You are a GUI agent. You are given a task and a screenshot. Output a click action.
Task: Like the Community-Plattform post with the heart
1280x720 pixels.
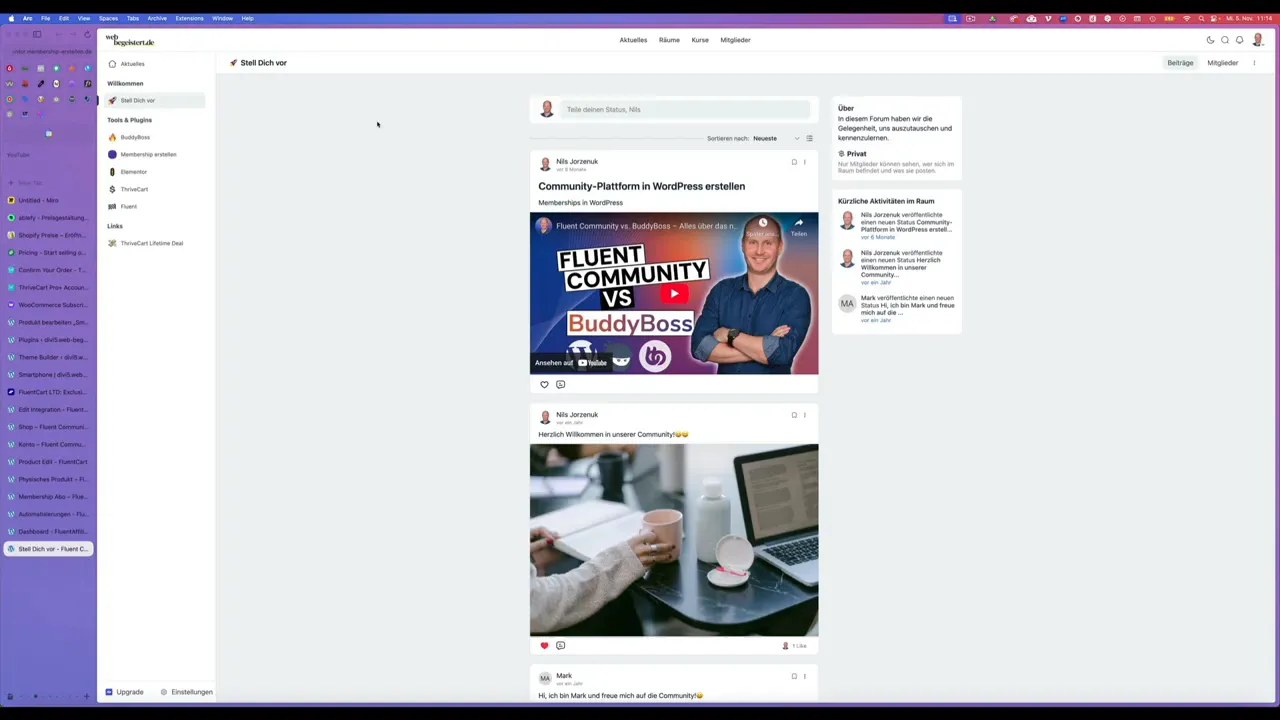(544, 385)
